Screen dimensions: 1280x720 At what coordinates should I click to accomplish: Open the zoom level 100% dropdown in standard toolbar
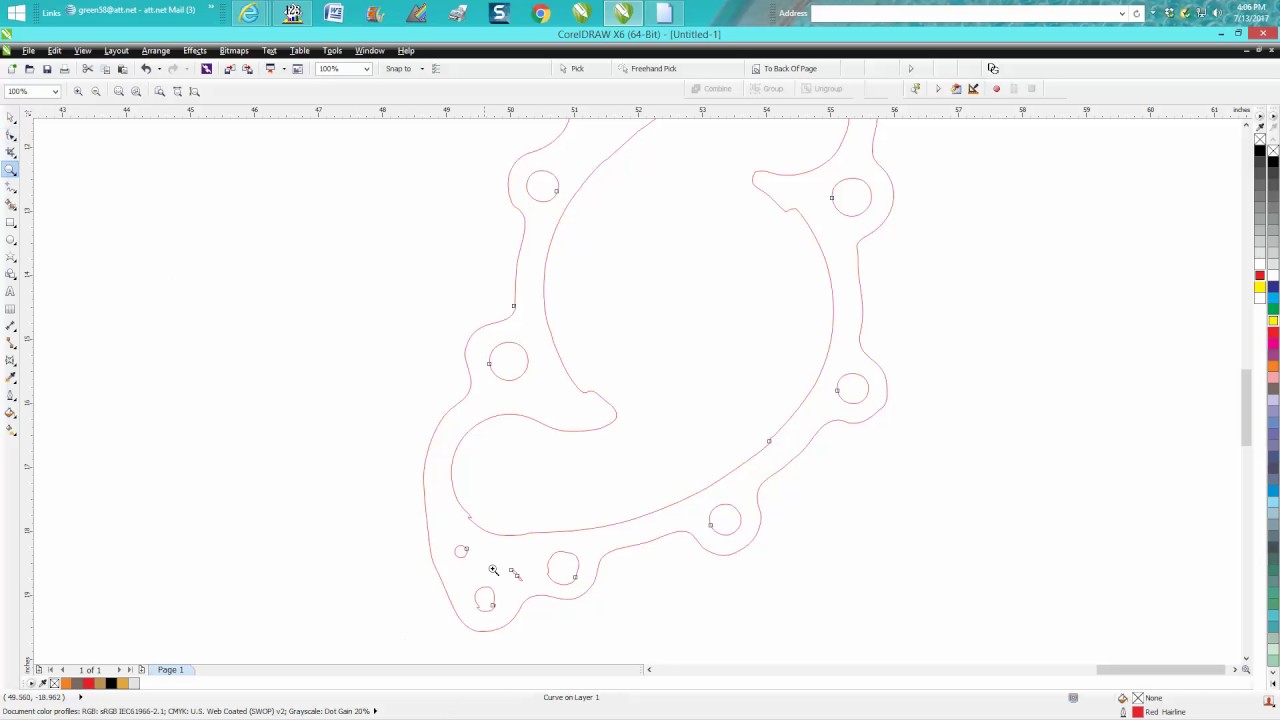366,69
